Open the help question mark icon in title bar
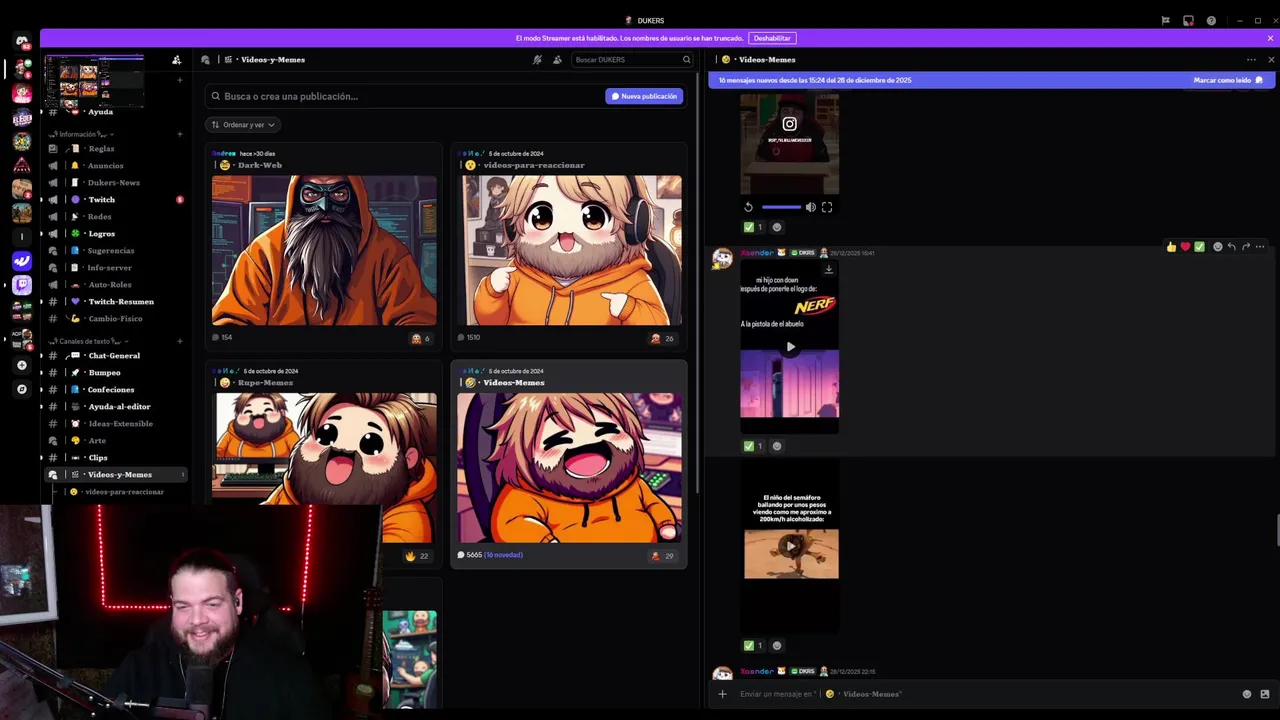This screenshot has height=720, width=1280. [x=1211, y=20]
